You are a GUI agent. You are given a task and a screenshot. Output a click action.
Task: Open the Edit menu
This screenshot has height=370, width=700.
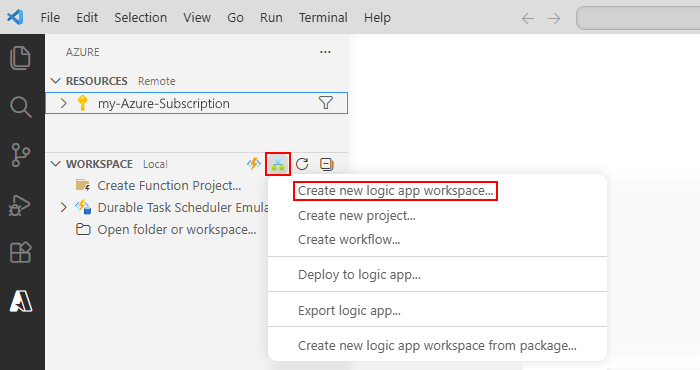coord(87,17)
